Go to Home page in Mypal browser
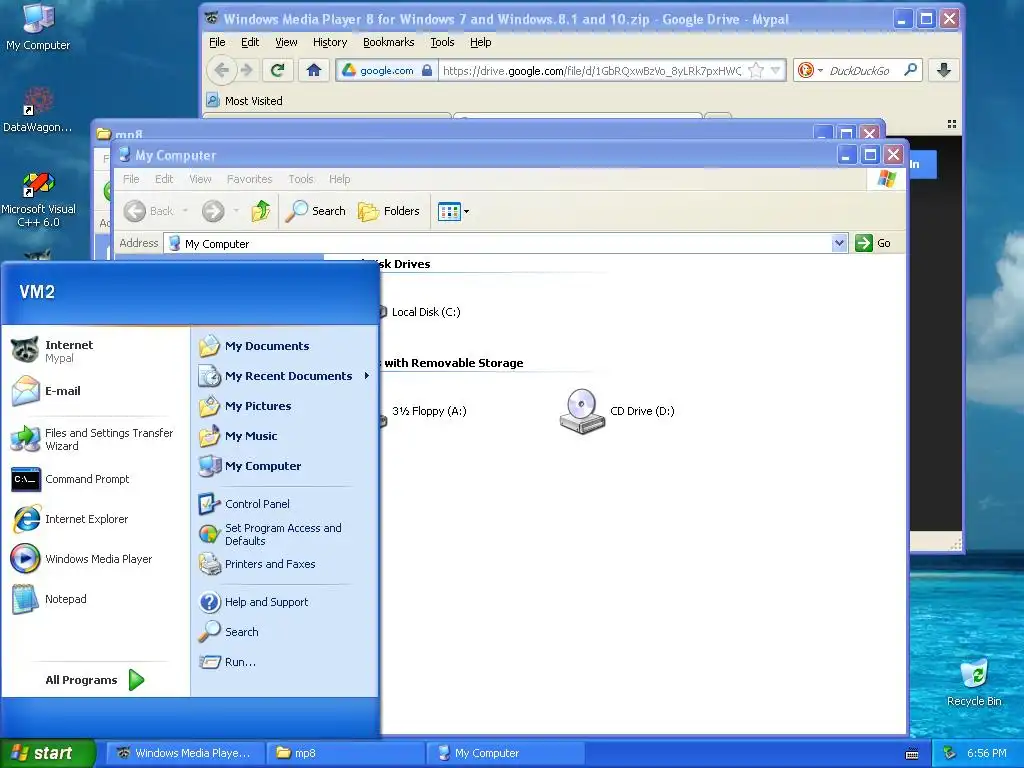Image resolution: width=1024 pixels, height=768 pixels. (x=313, y=71)
